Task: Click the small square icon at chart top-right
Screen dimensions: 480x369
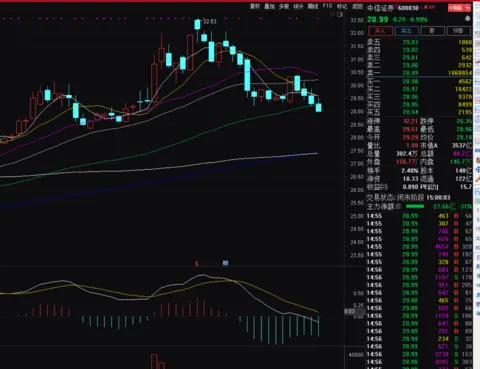Action: click(340, 14)
